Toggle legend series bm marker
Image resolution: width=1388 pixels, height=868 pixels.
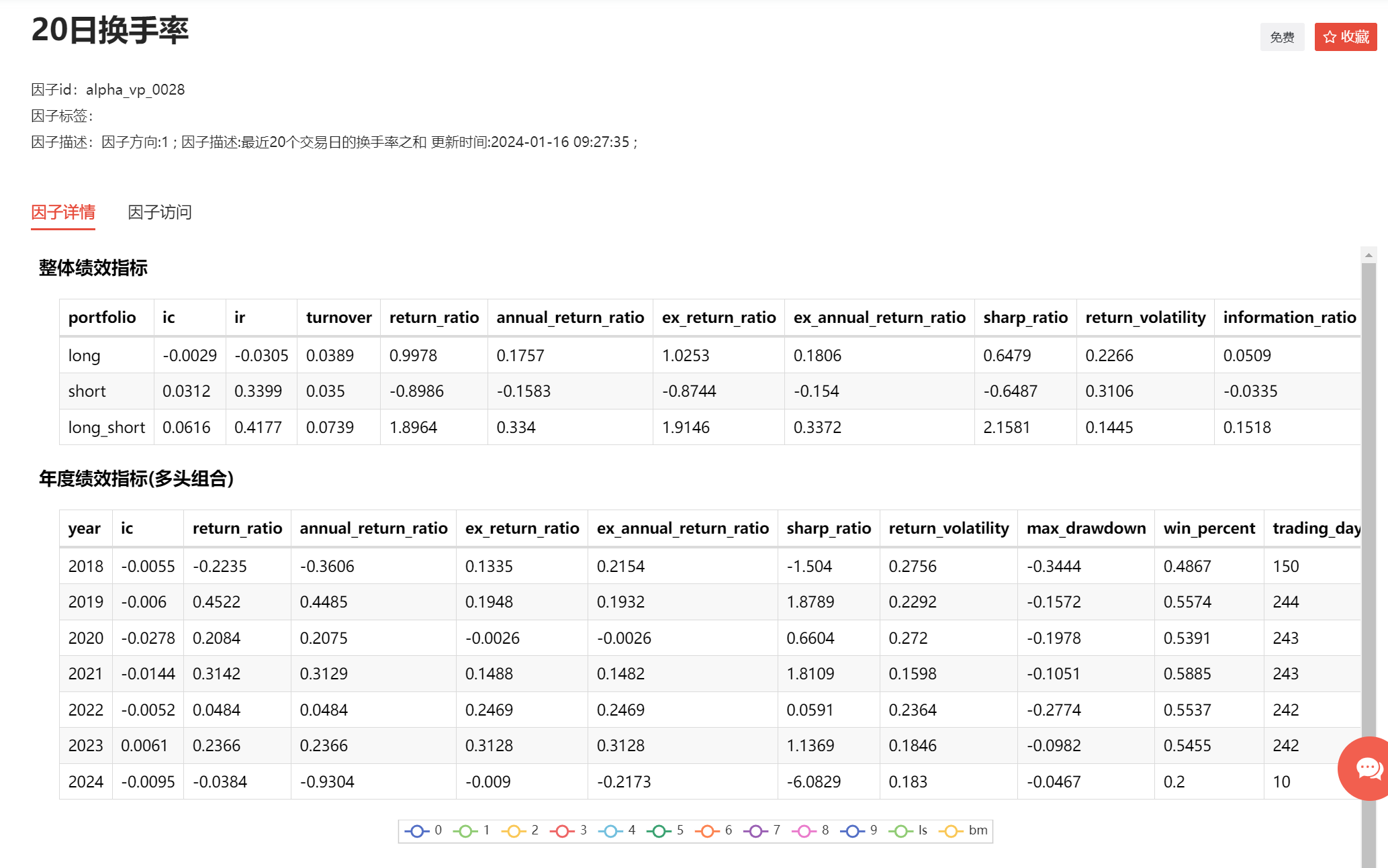950,831
